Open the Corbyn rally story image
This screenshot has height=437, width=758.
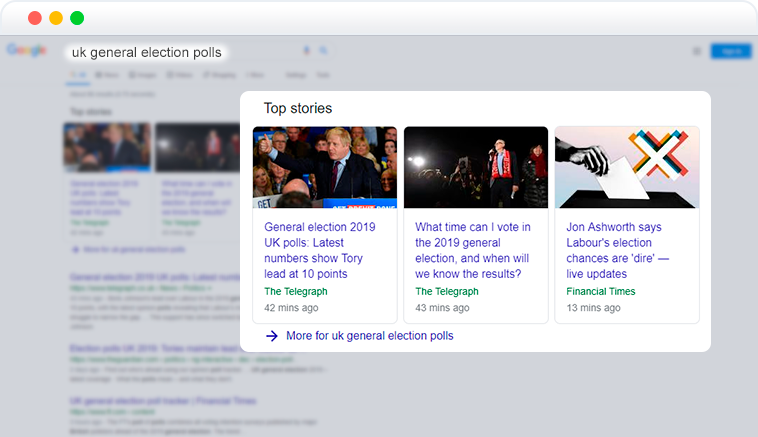476,167
